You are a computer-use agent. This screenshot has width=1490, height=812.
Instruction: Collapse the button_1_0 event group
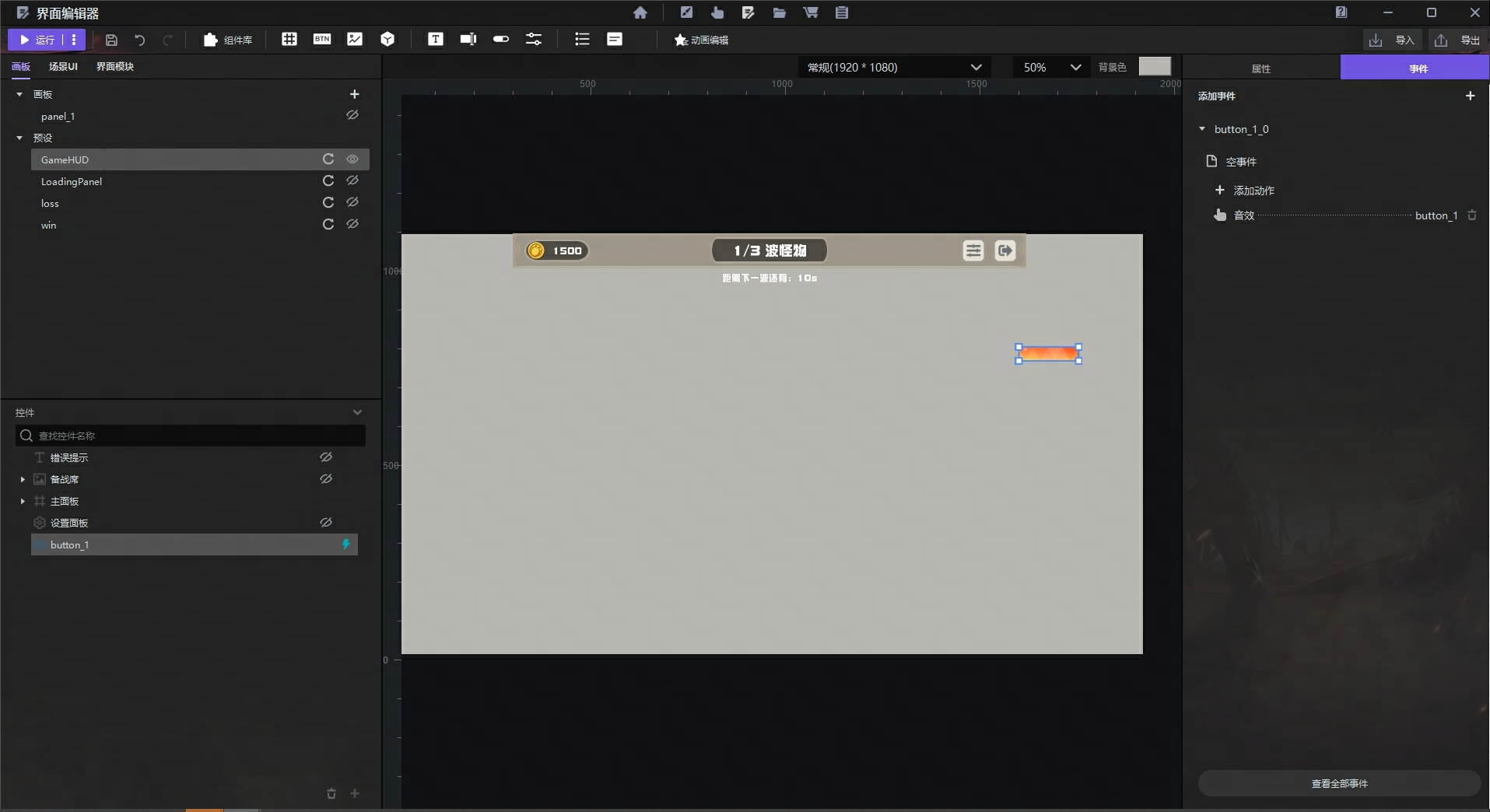pos(1202,129)
